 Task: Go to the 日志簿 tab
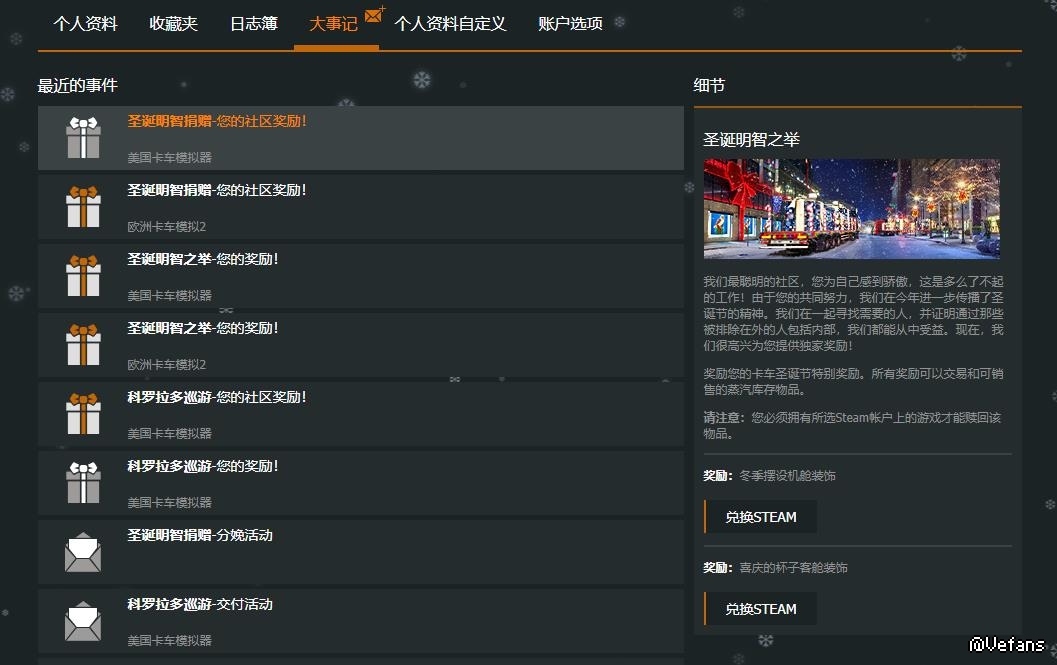253,24
